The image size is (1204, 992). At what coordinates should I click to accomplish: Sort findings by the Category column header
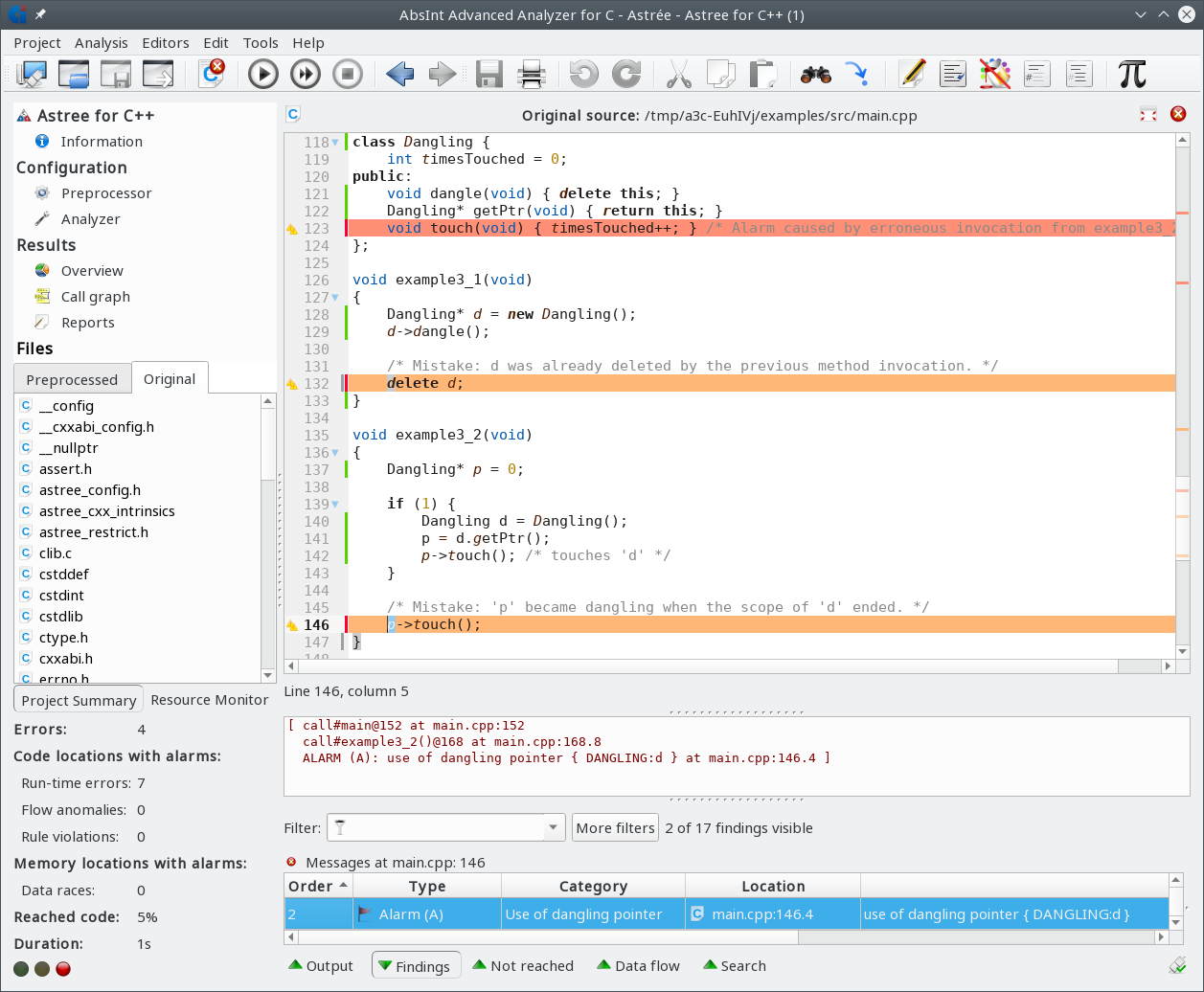click(x=594, y=887)
